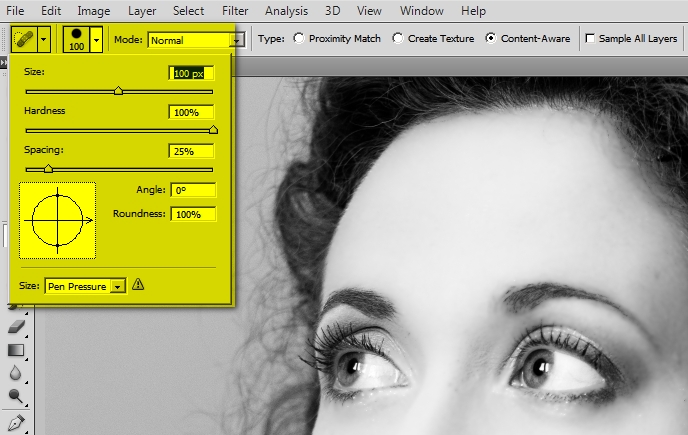Select the Create Texture radio button
The image size is (688, 435).
(398, 39)
